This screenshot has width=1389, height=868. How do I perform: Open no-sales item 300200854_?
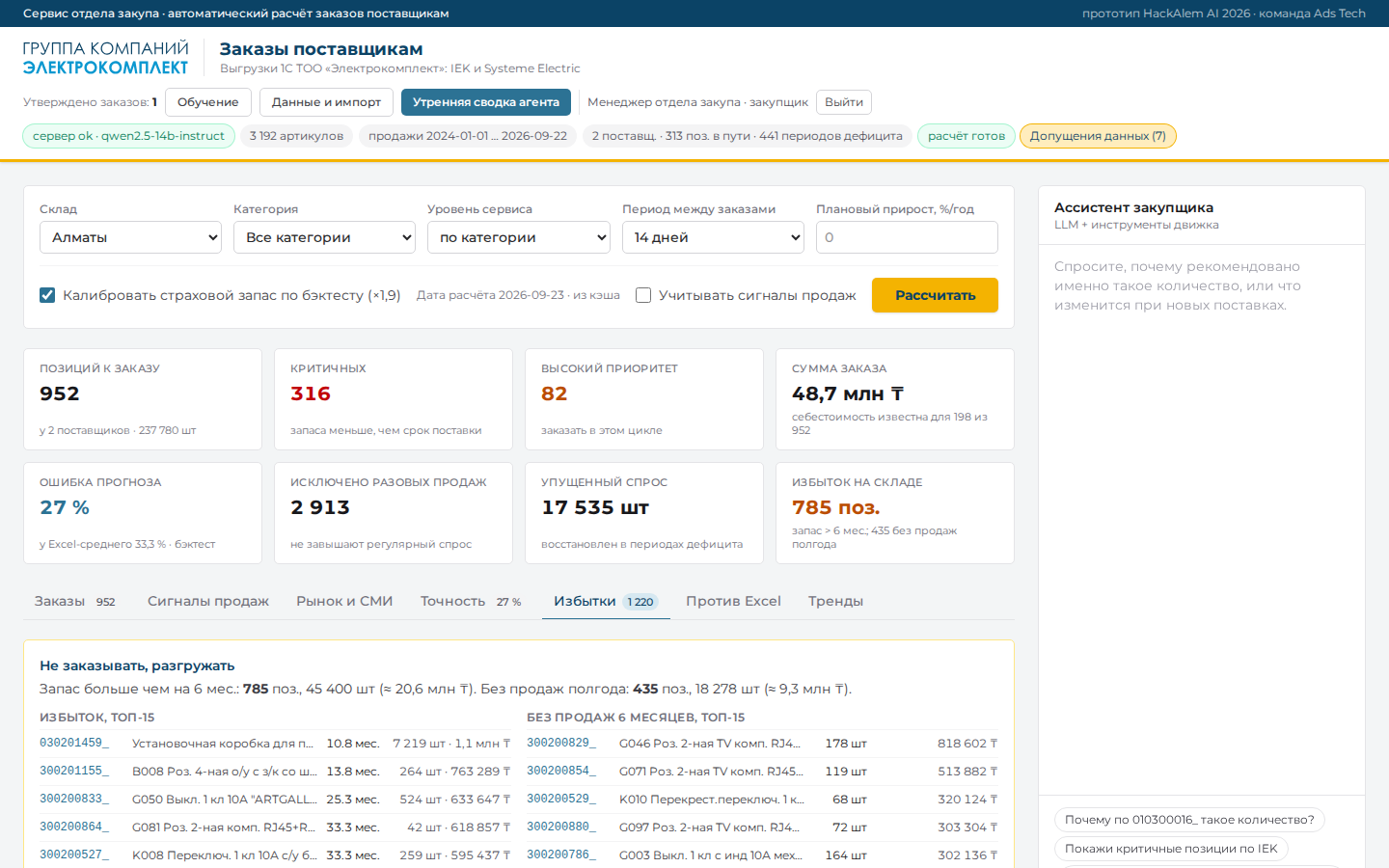coord(561,772)
